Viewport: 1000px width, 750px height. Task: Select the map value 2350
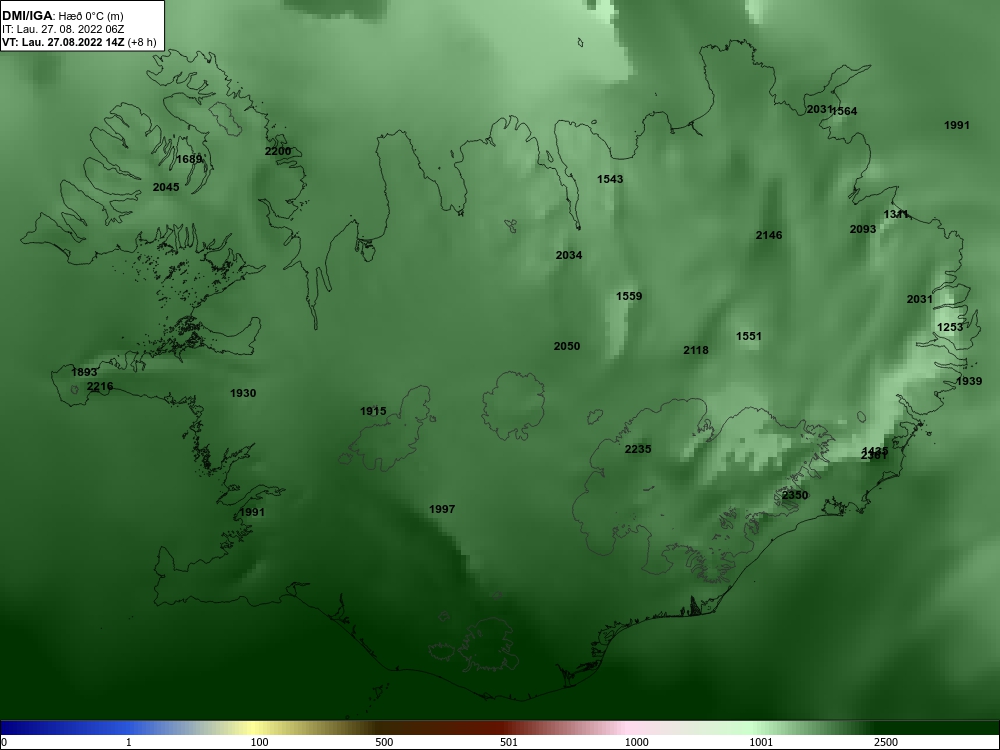pos(795,495)
